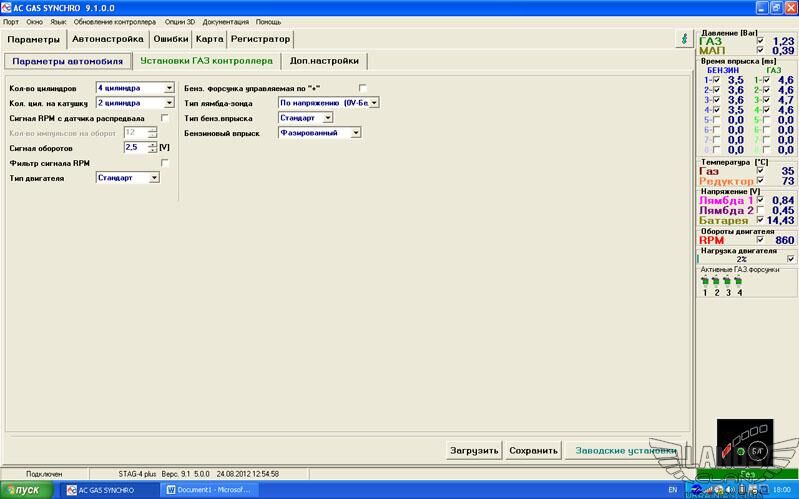This screenshot has width=799, height=499.
Task: Toggle the Лямбда 2 voltage checkbox
Action: [x=762, y=210]
